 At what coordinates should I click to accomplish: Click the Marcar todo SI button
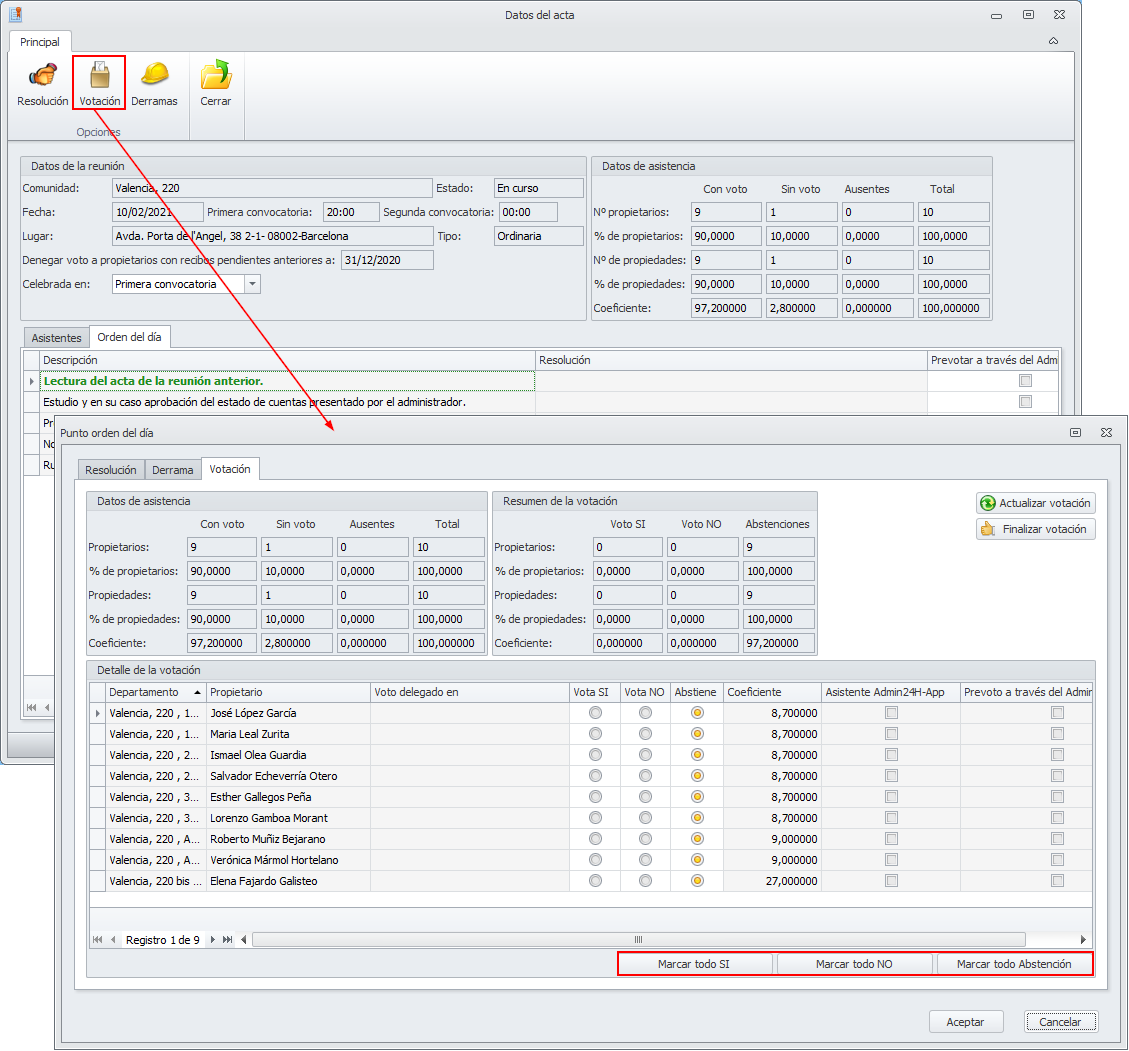pos(695,964)
